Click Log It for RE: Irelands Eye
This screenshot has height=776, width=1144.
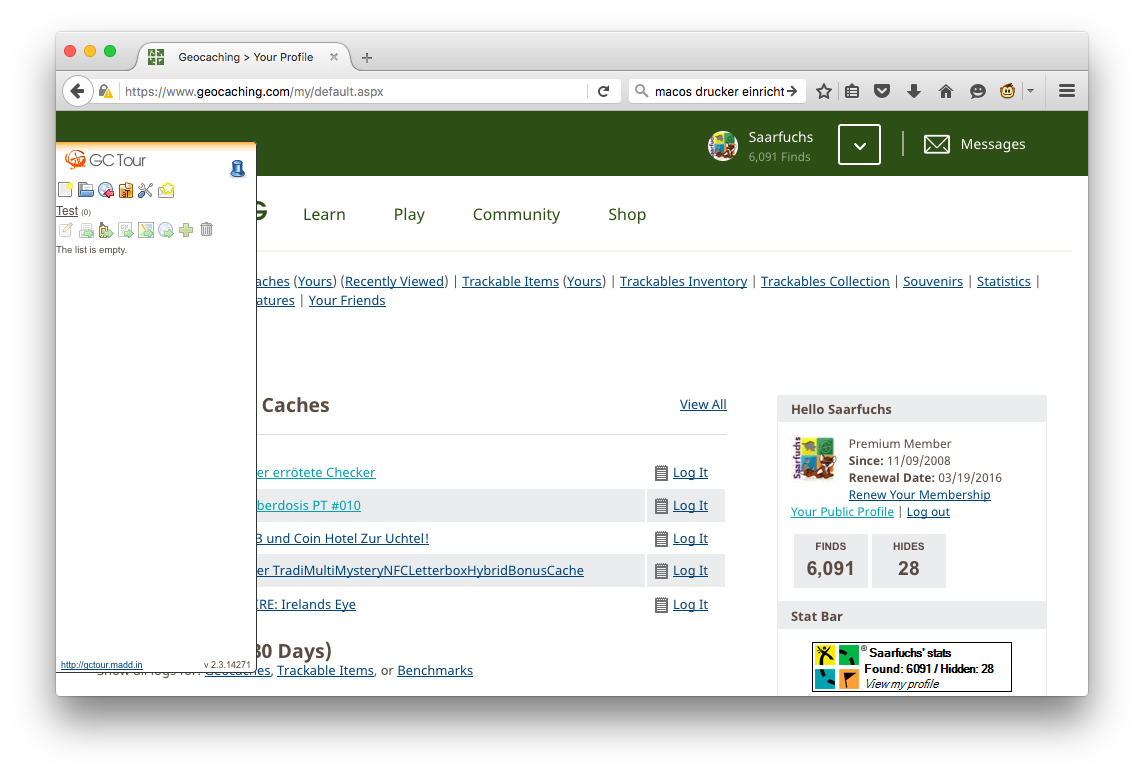click(x=690, y=605)
